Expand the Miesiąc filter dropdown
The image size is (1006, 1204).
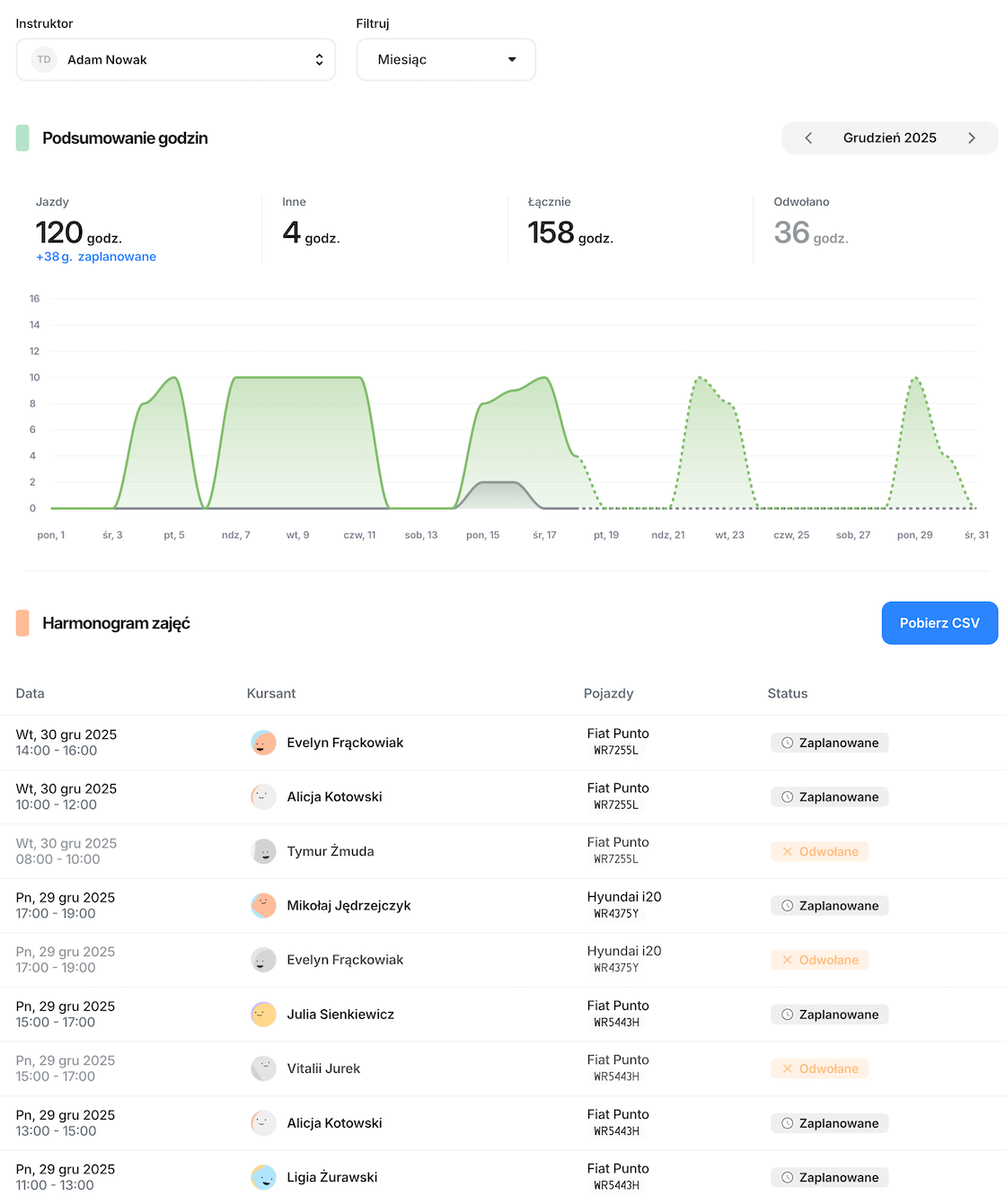click(x=446, y=59)
